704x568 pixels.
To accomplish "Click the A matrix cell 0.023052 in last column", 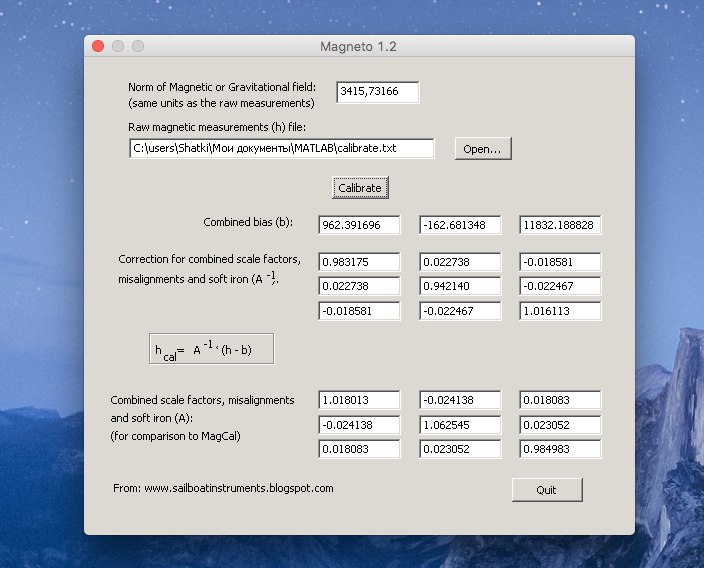I will tap(560, 424).
